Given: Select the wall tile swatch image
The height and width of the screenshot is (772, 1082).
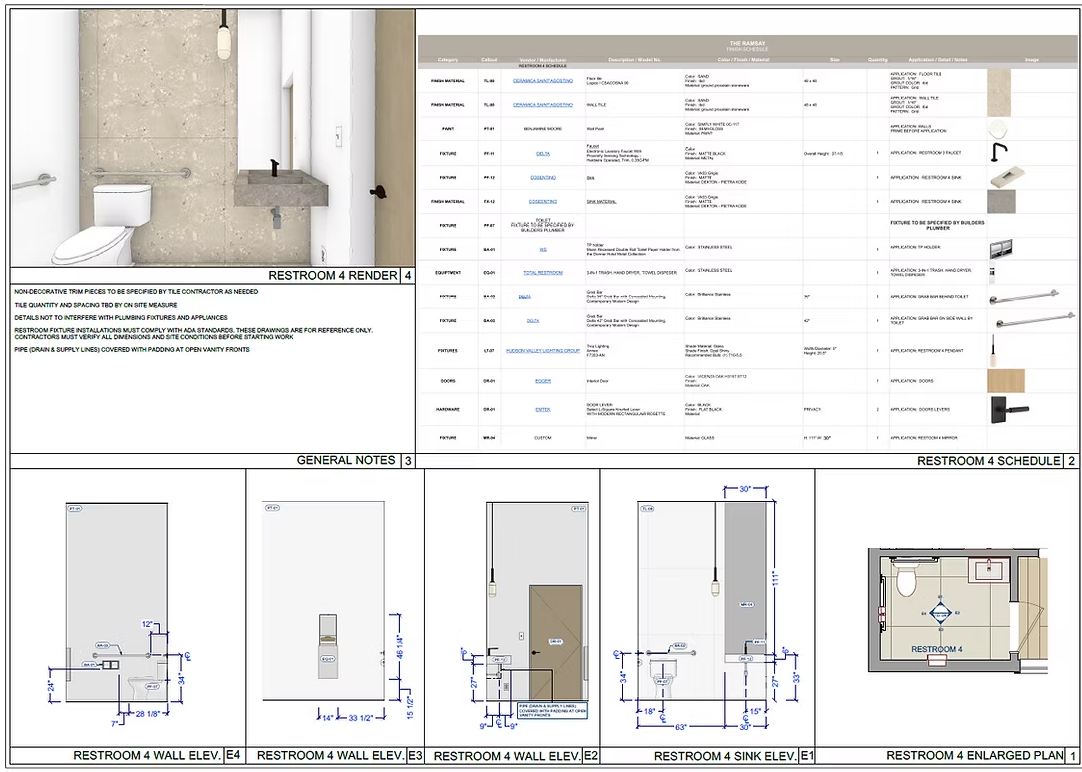Looking at the screenshot, I should click(999, 105).
